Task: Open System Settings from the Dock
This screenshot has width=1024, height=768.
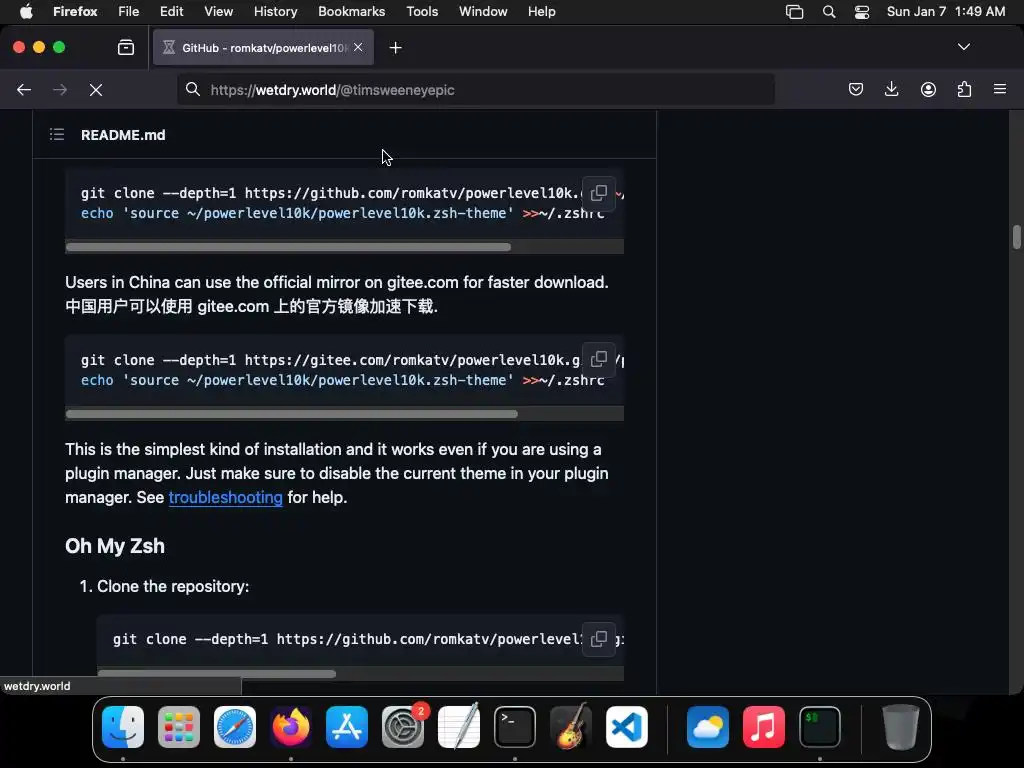Action: (403, 727)
